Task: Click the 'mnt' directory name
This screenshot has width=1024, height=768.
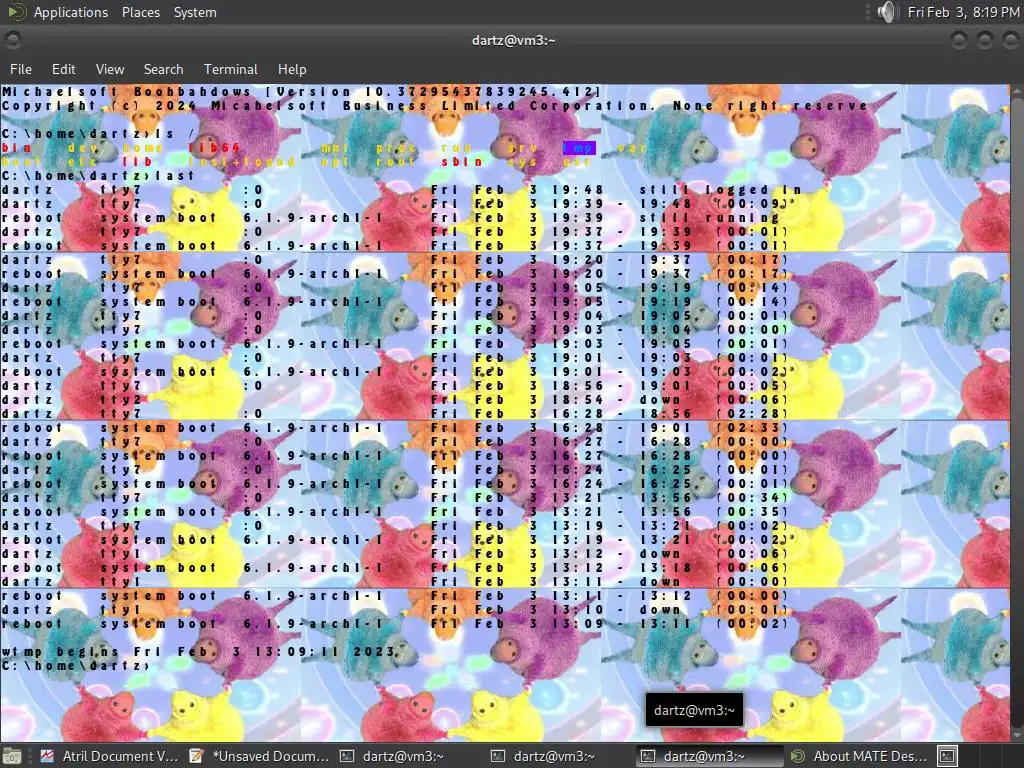Action: [335, 148]
